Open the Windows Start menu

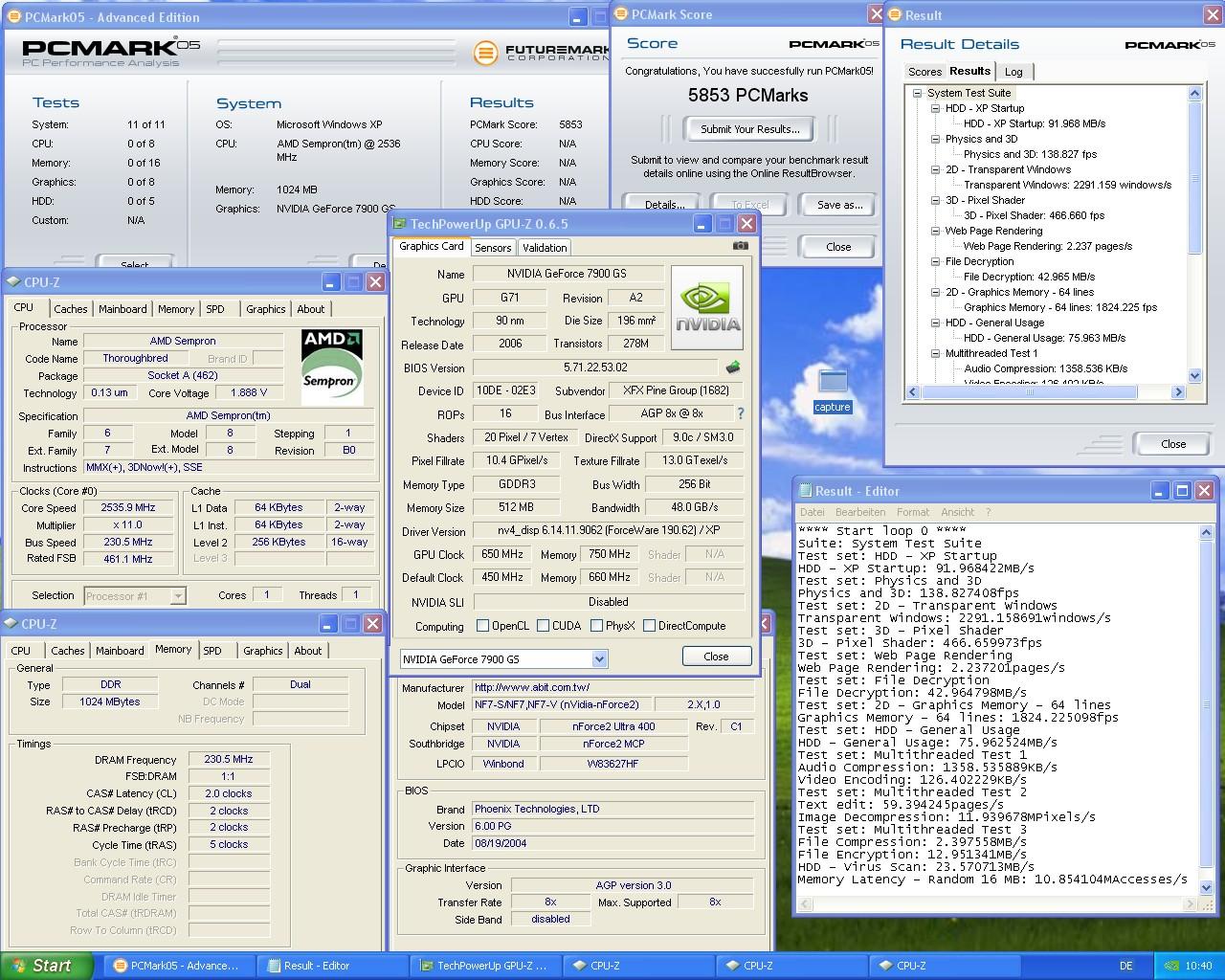pos(46,966)
